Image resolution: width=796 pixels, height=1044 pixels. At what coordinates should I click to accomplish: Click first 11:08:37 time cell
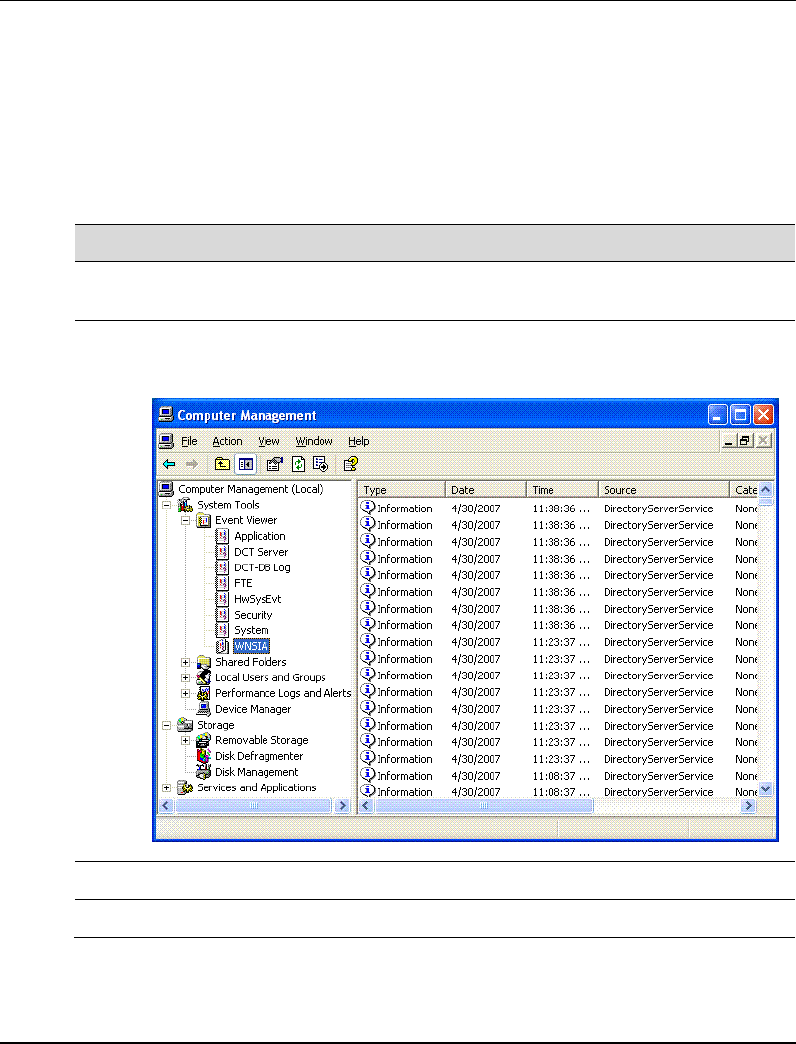coord(560,776)
